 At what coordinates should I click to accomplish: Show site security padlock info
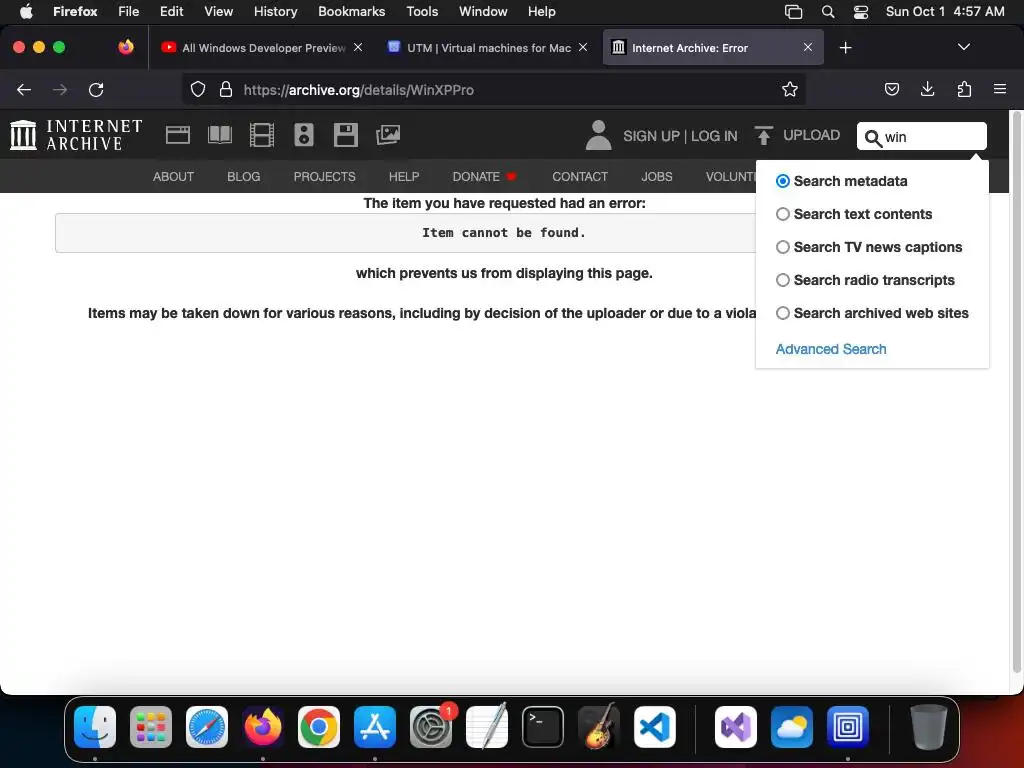point(226,89)
